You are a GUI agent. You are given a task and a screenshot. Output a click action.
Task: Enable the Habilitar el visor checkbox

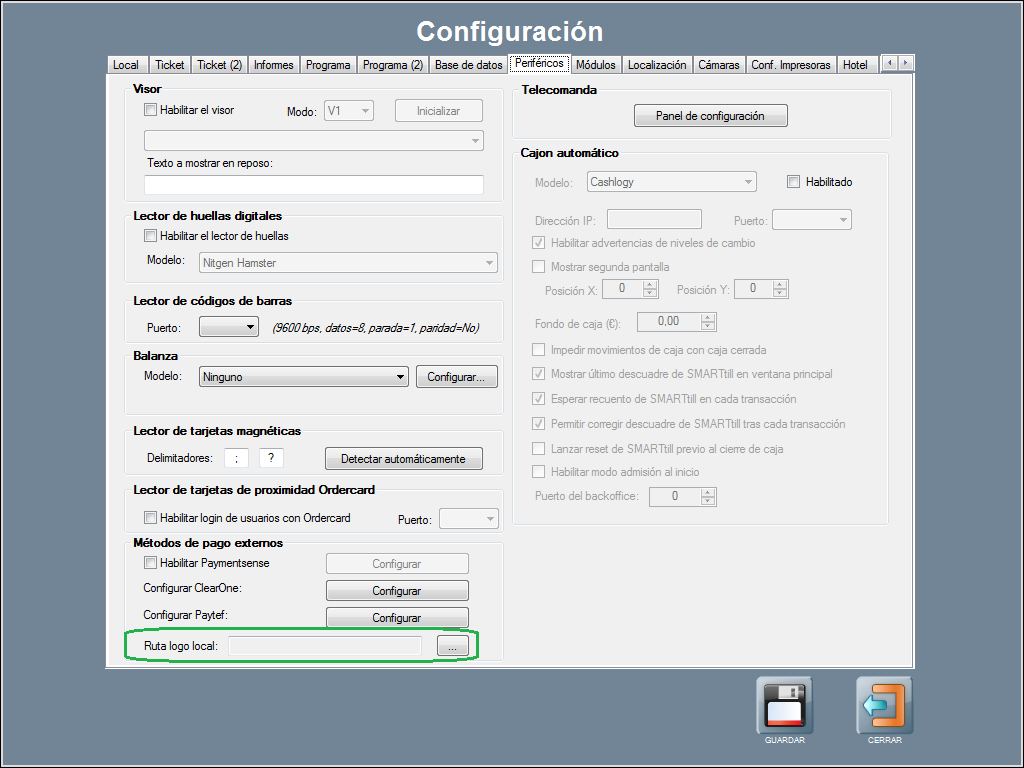click(151, 110)
